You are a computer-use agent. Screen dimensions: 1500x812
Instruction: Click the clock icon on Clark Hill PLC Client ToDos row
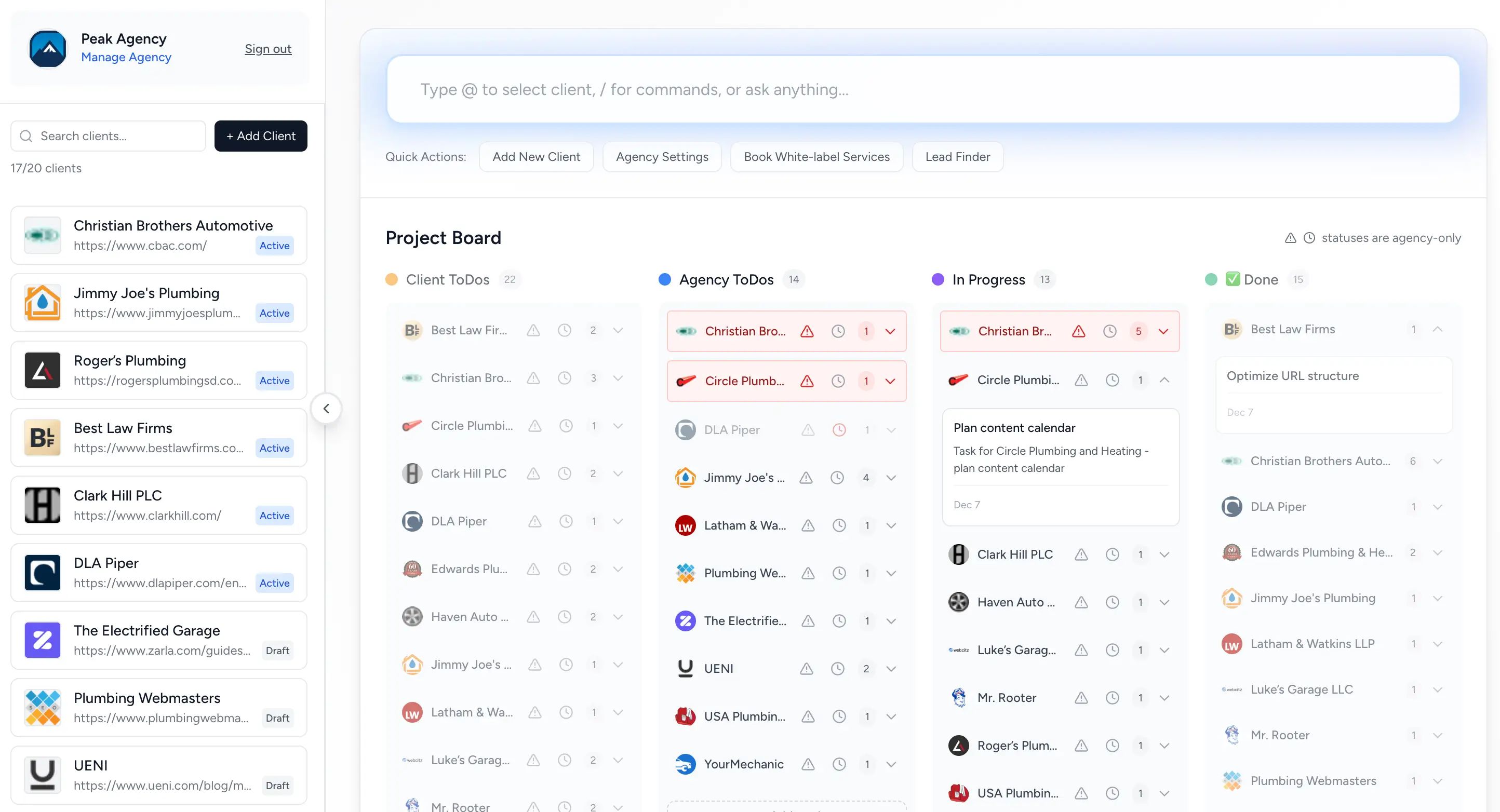tap(564, 474)
